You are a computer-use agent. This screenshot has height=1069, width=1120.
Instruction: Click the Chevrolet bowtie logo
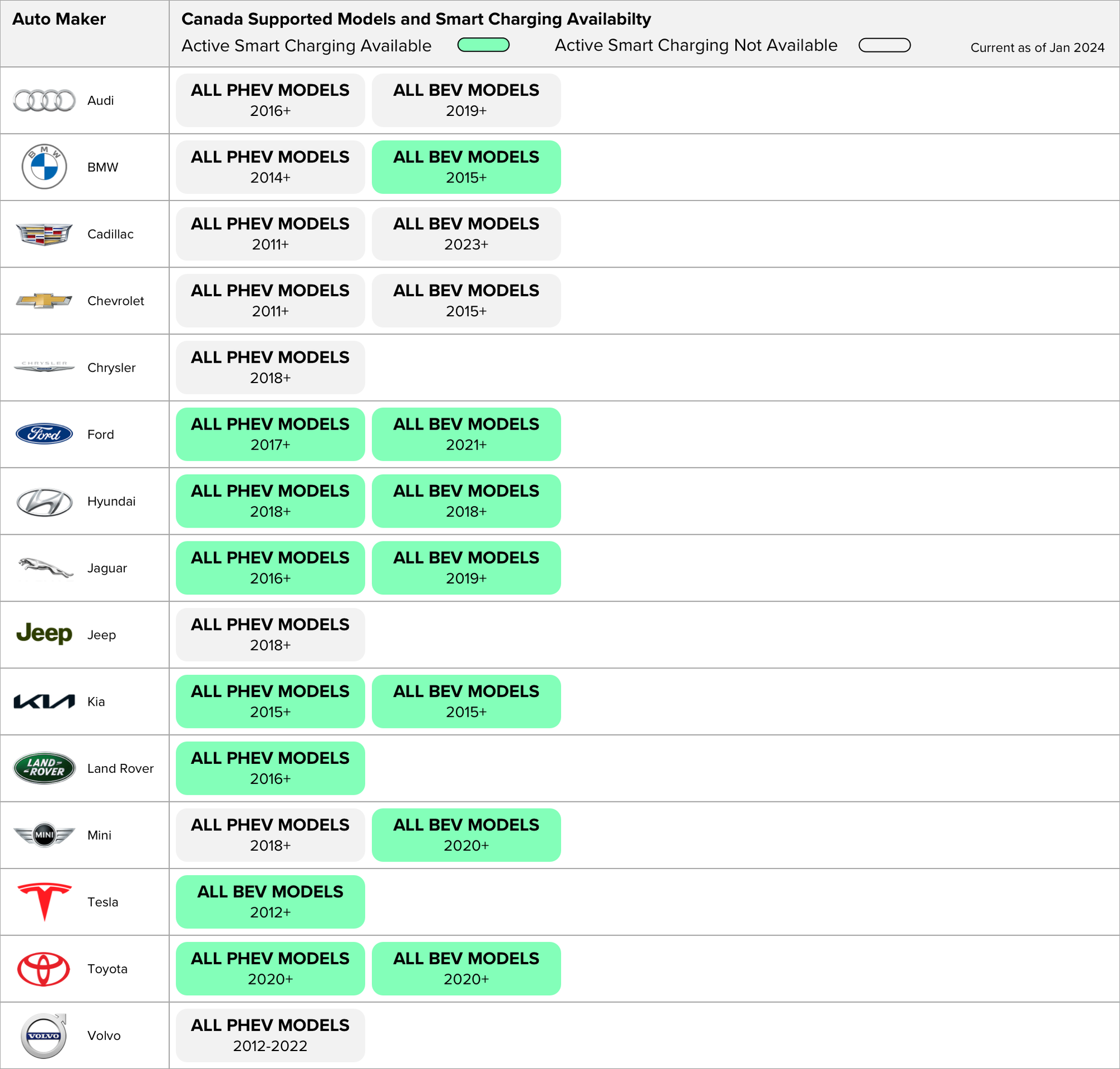pyautogui.click(x=44, y=301)
